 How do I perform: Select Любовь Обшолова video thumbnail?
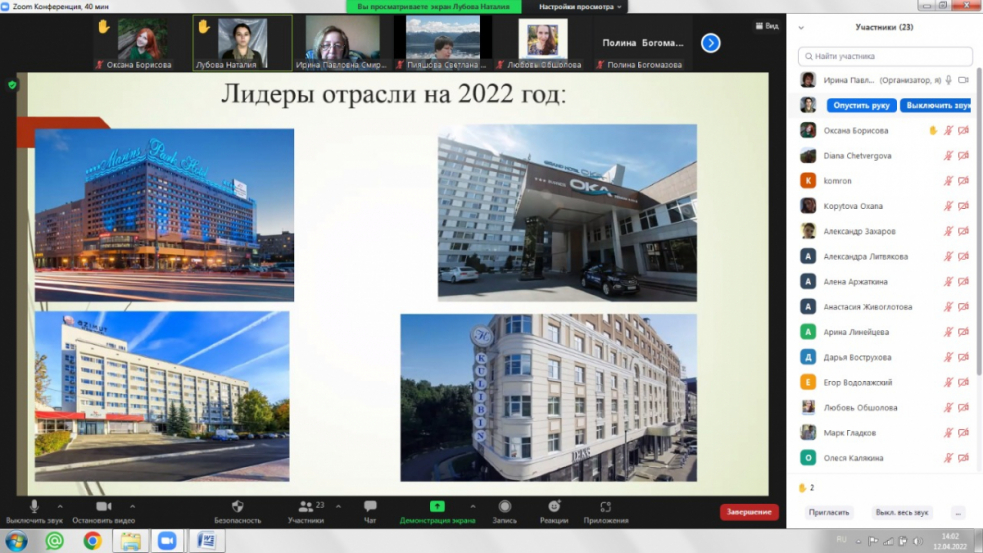tap(543, 43)
